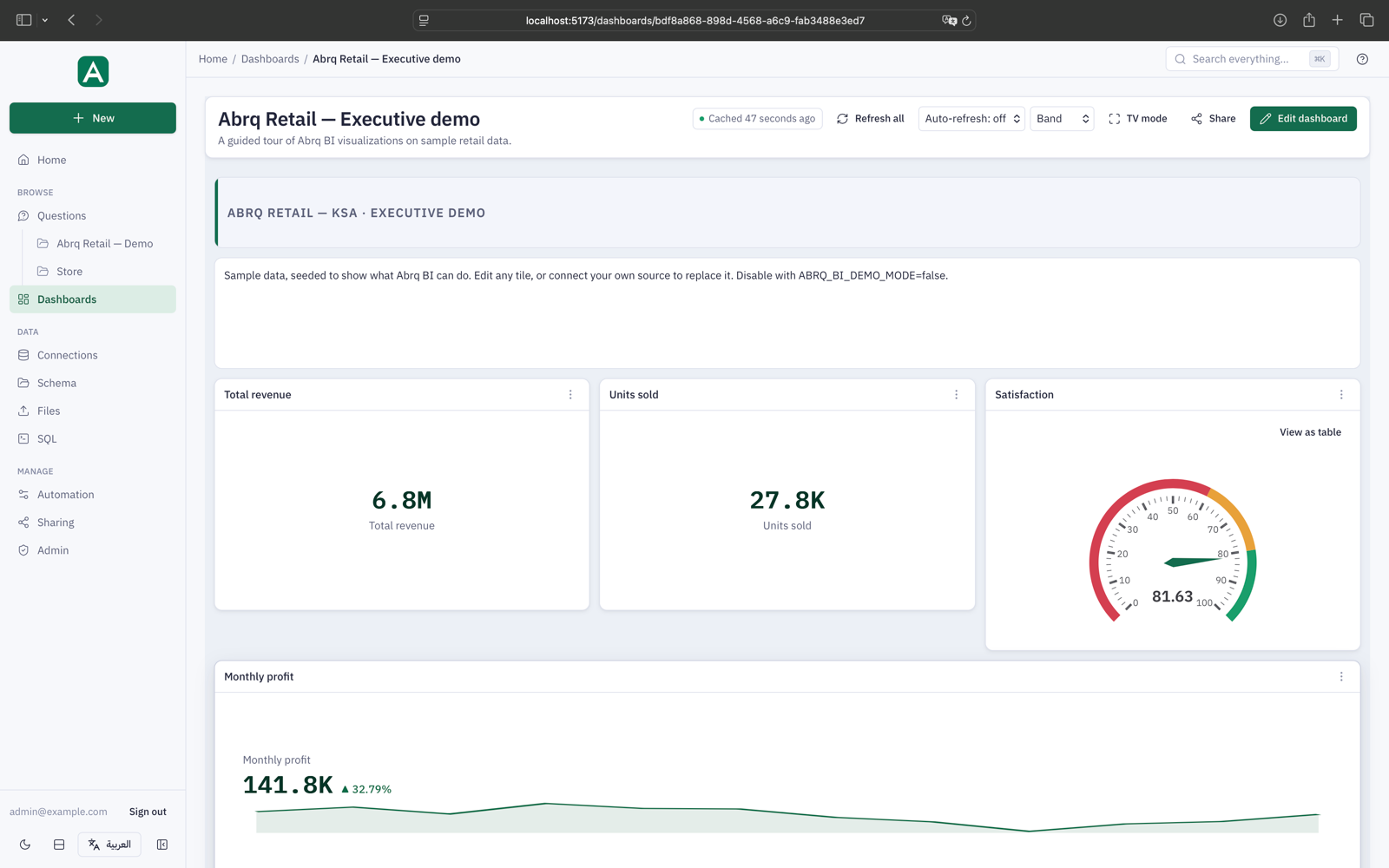Click the browser address bar
Image resolution: width=1389 pixels, height=868 pixels.
point(694,20)
